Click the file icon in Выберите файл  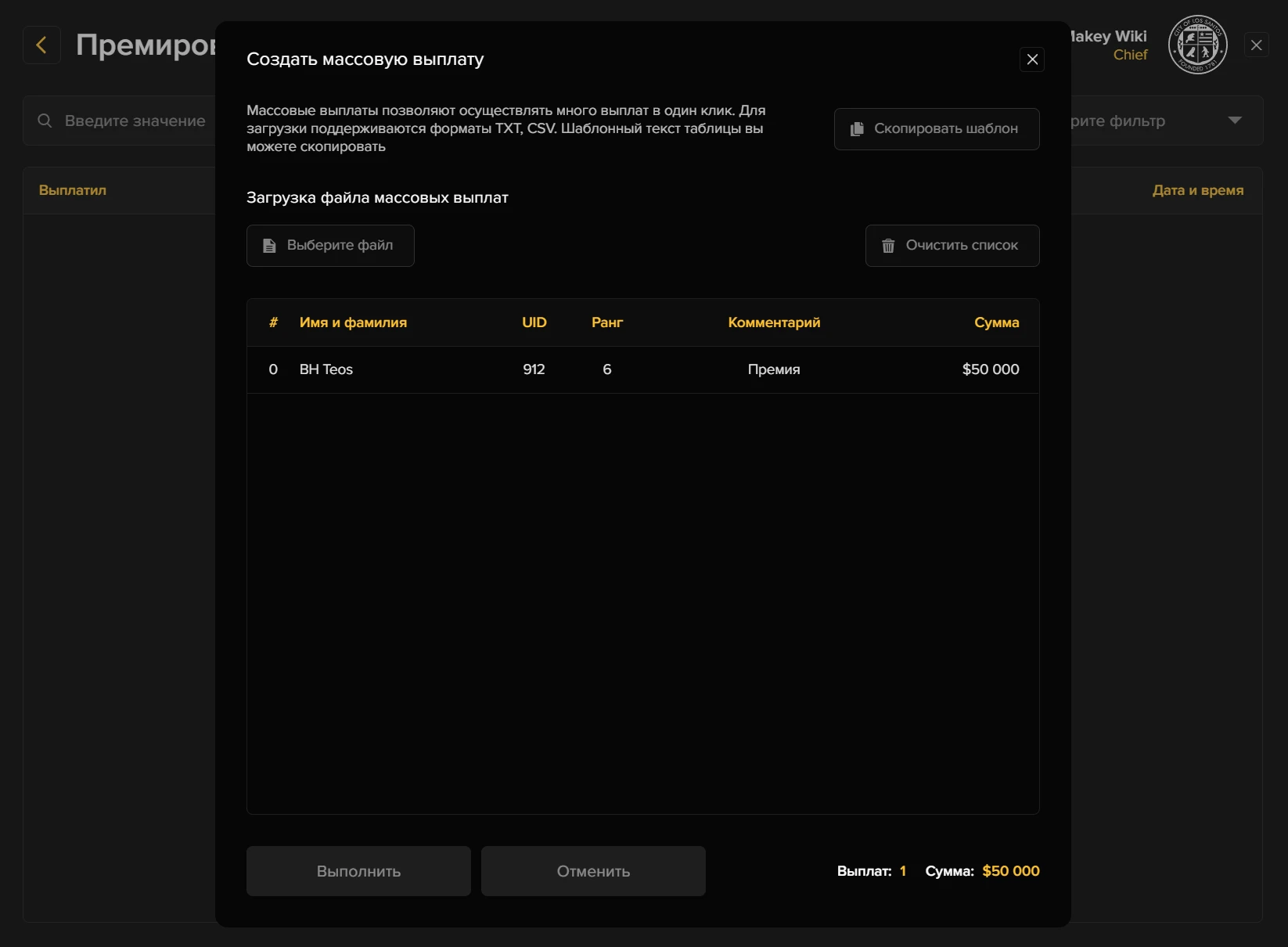click(x=269, y=246)
